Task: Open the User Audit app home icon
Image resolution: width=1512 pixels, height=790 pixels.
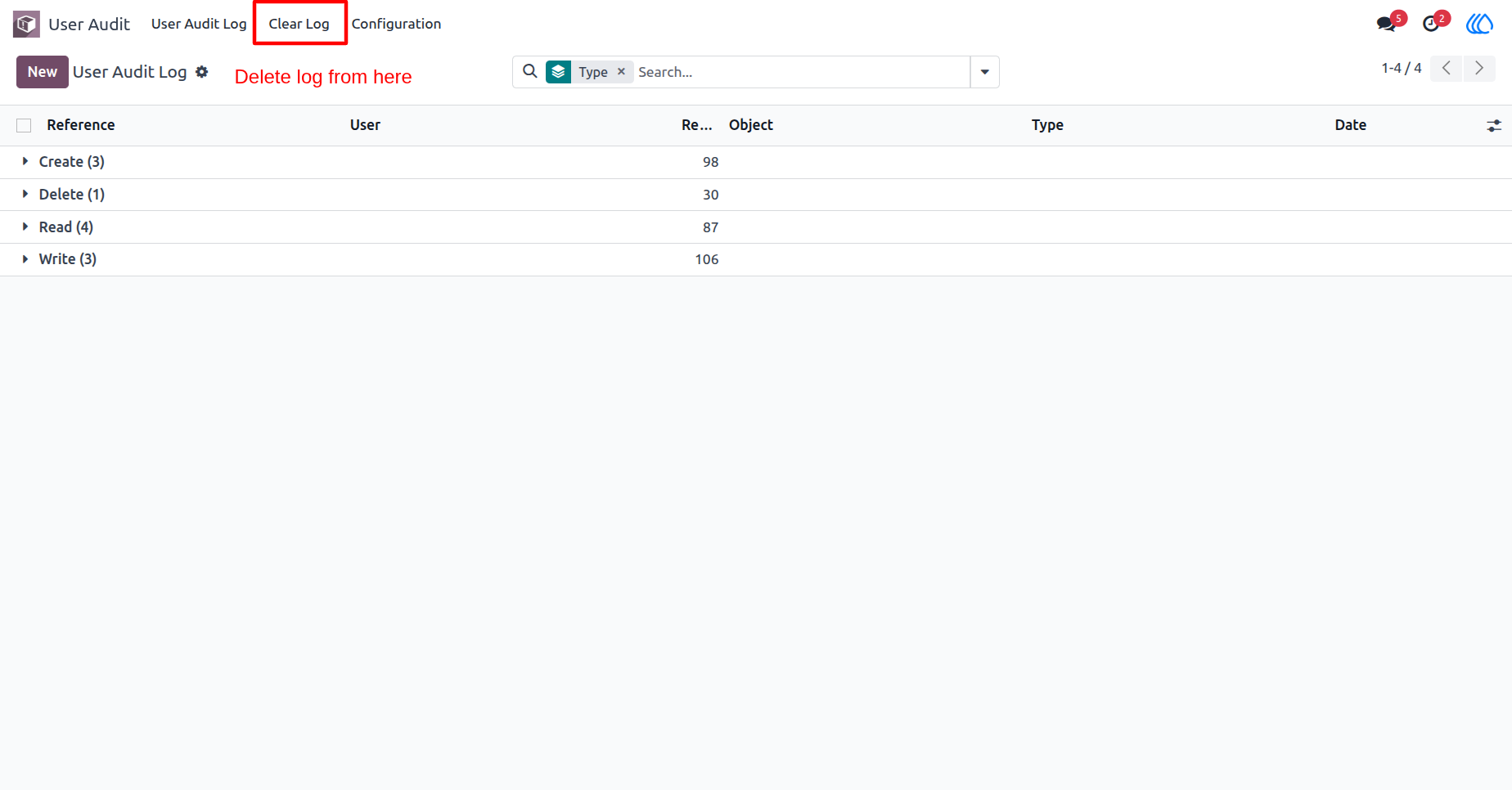Action: coord(26,24)
